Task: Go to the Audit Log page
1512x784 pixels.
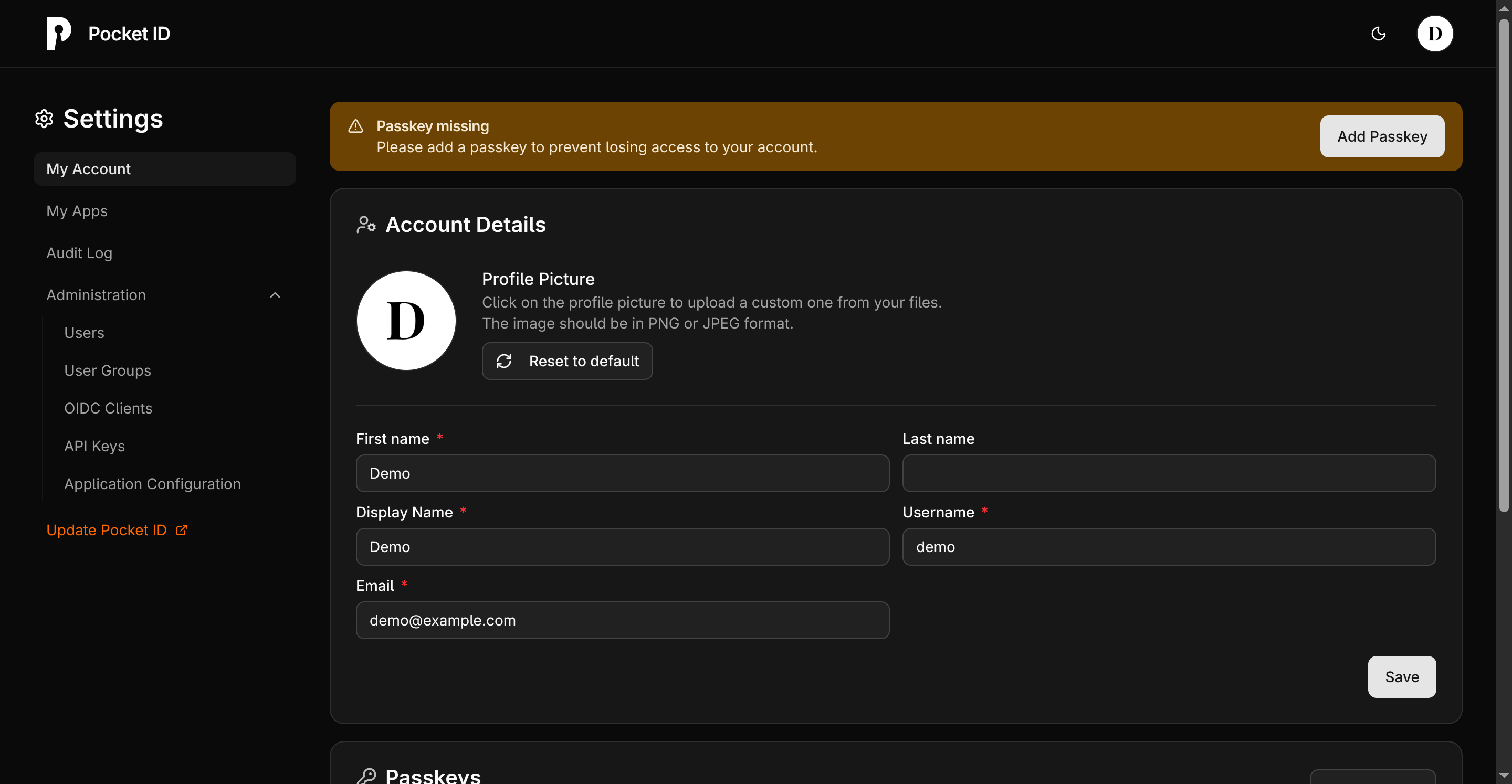Action: pos(79,253)
